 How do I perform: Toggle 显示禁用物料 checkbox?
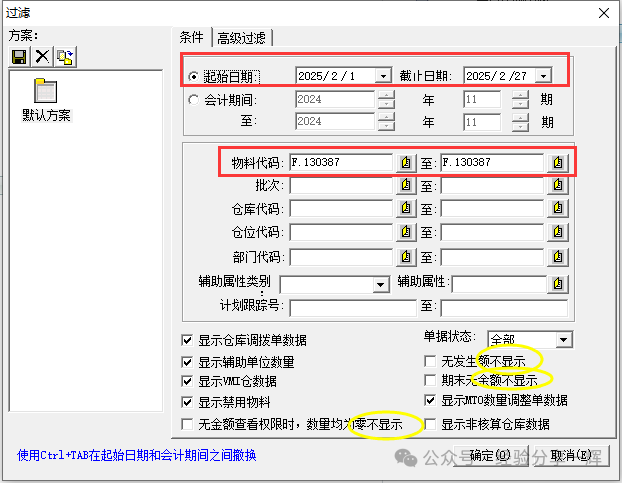[x=188, y=402]
